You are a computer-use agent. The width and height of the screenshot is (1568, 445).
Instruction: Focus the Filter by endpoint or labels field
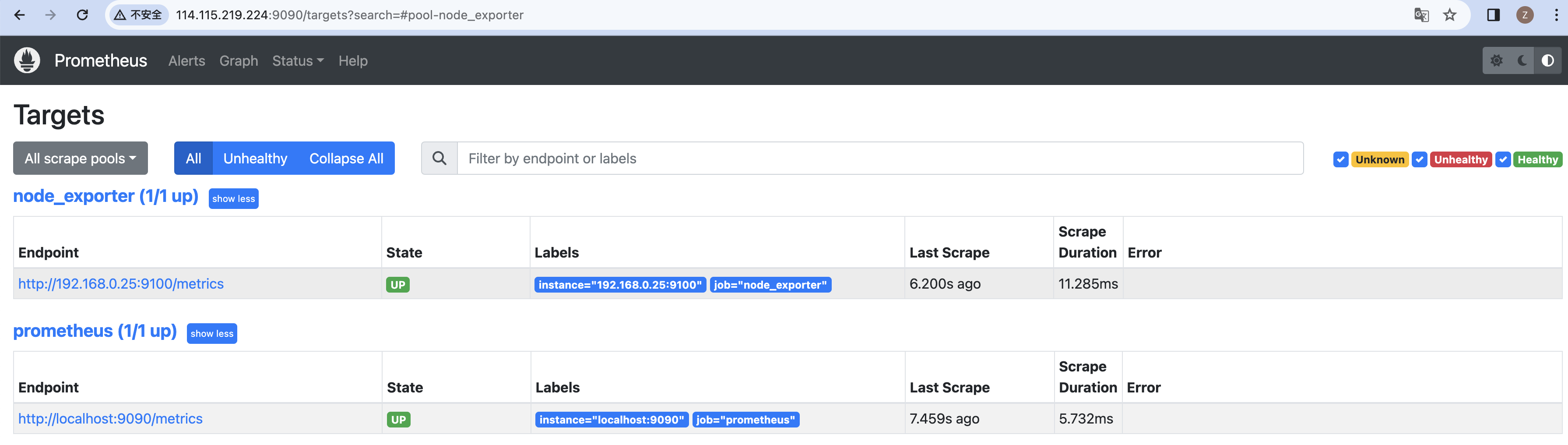click(880, 158)
